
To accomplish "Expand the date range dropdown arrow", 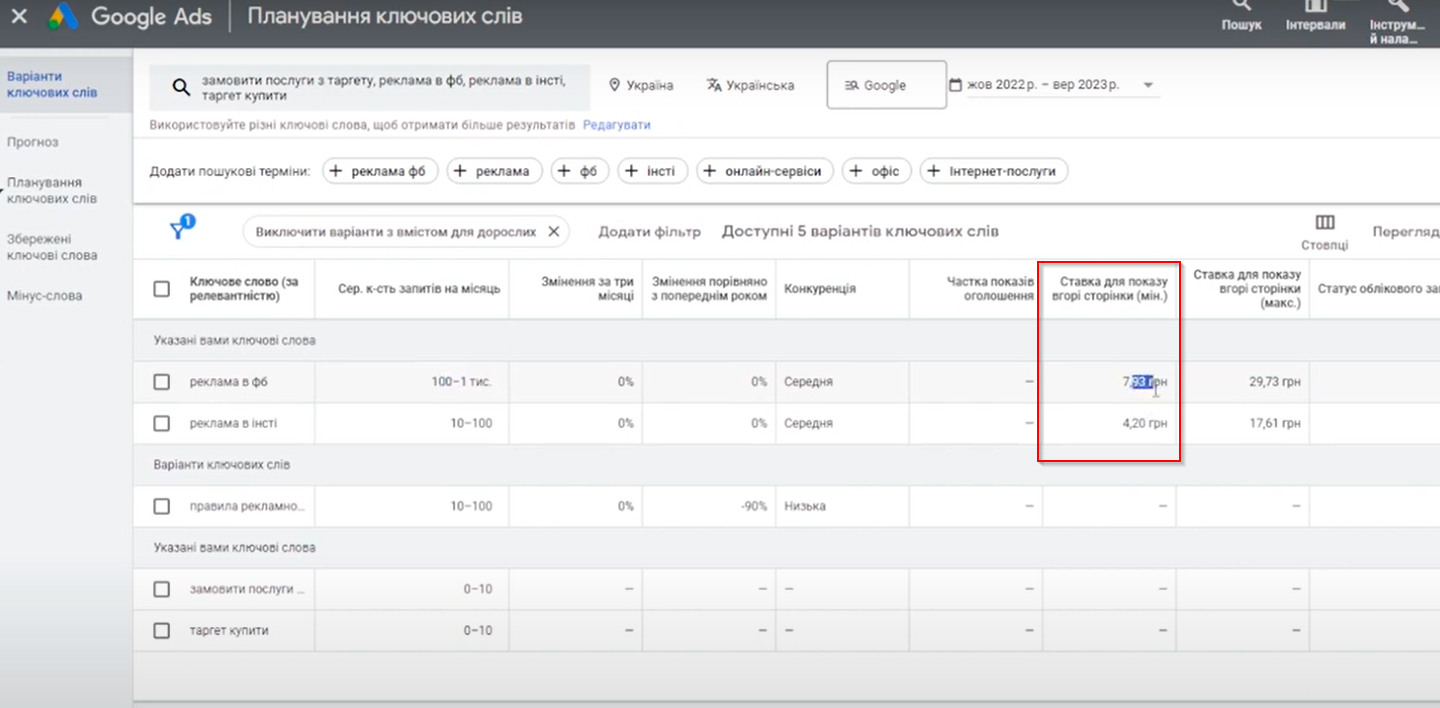I will (x=1148, y=85).
